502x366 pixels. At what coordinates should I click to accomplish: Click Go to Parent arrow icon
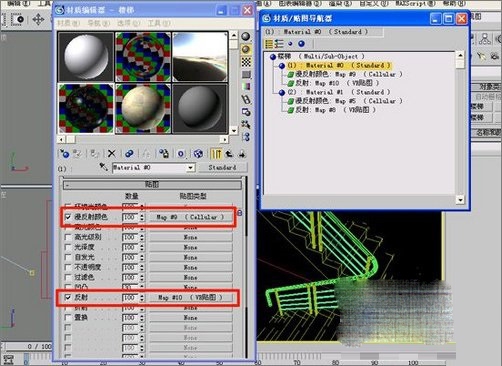(x=229, y=154)
